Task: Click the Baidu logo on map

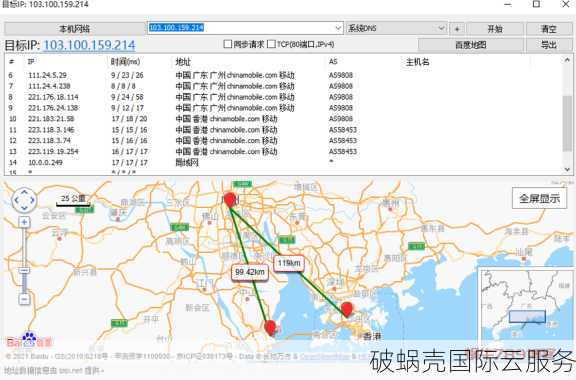Action: tap(29, 341)
